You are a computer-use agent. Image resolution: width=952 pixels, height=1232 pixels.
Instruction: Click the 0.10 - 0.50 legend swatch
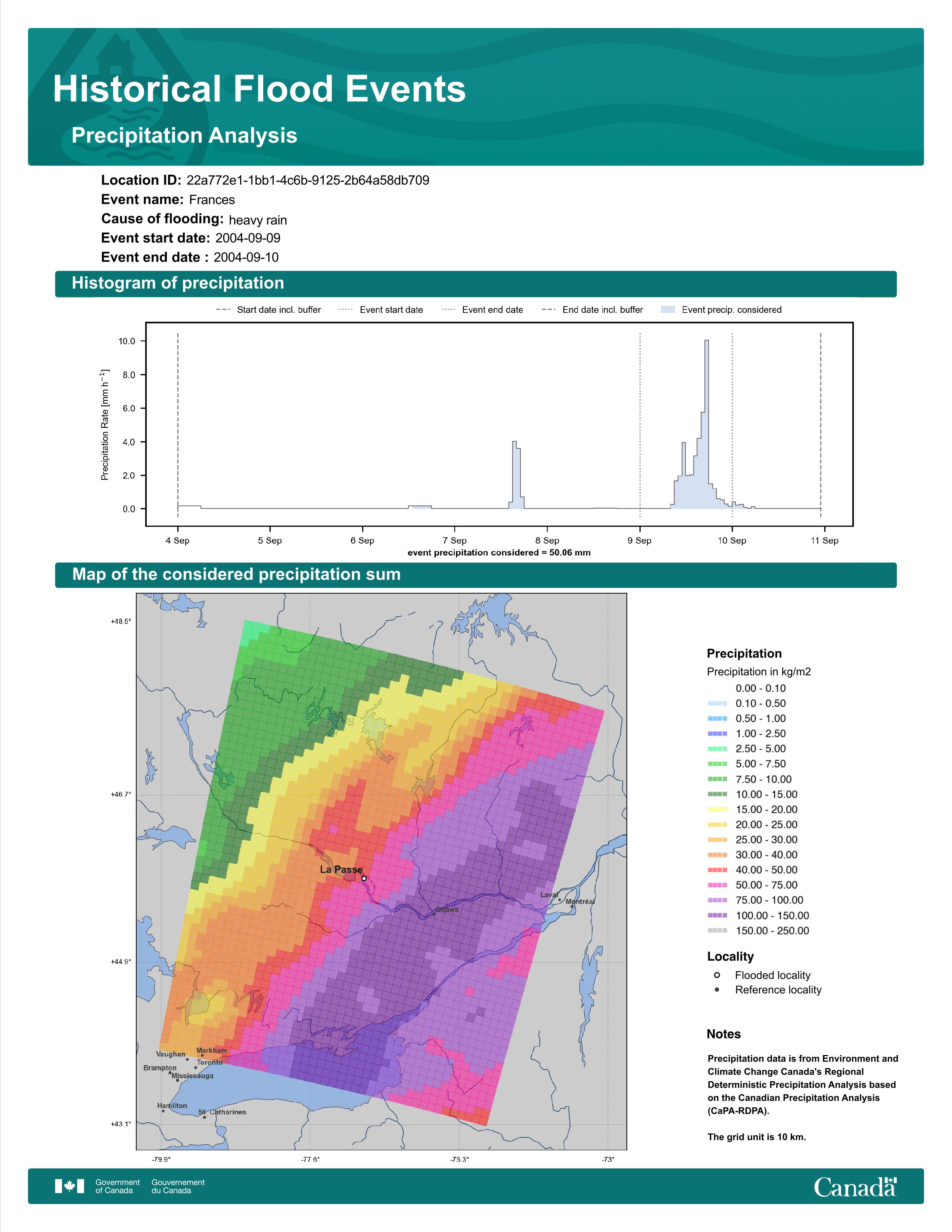pos(717,703)
